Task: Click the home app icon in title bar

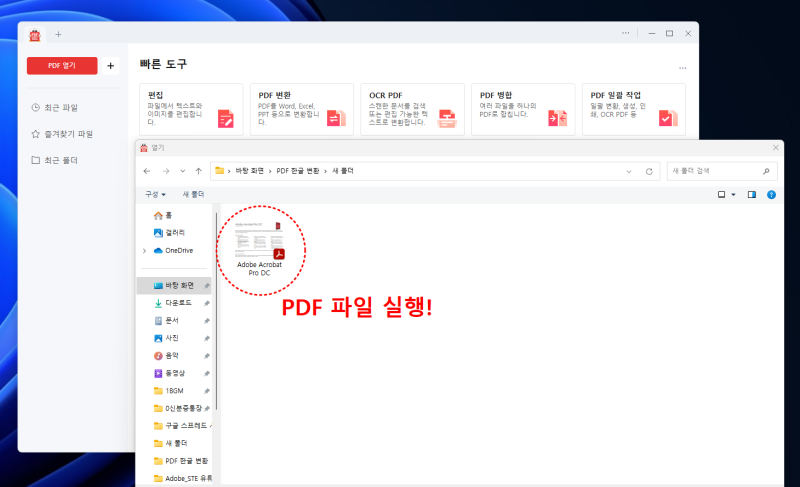Action: click(x=35, y=35)
